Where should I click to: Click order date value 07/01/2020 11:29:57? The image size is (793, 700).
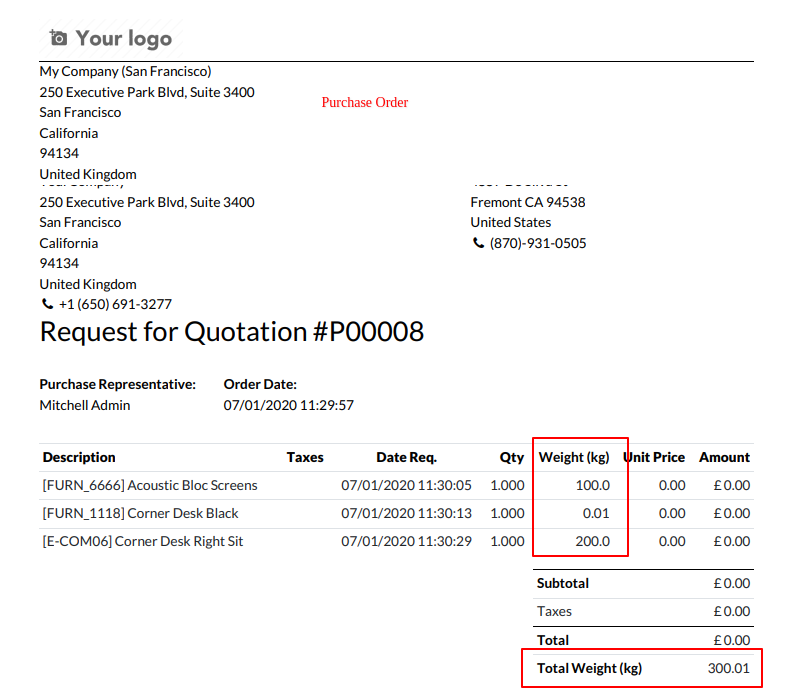(289, 405)
